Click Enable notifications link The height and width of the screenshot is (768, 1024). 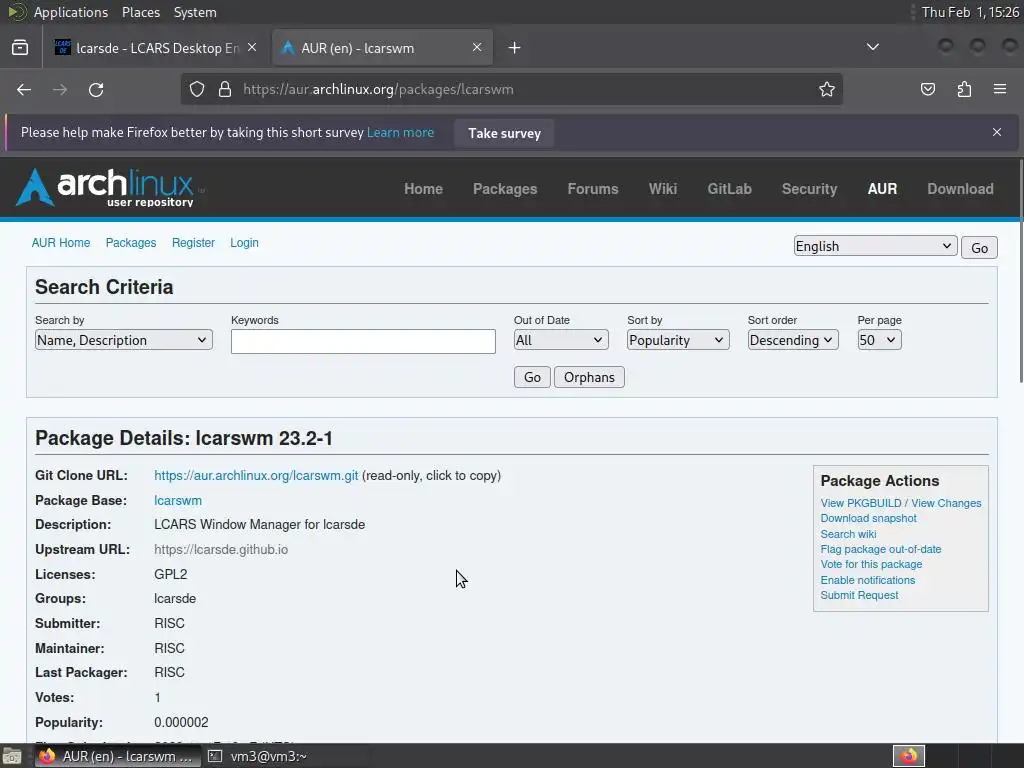click(867, 580)
